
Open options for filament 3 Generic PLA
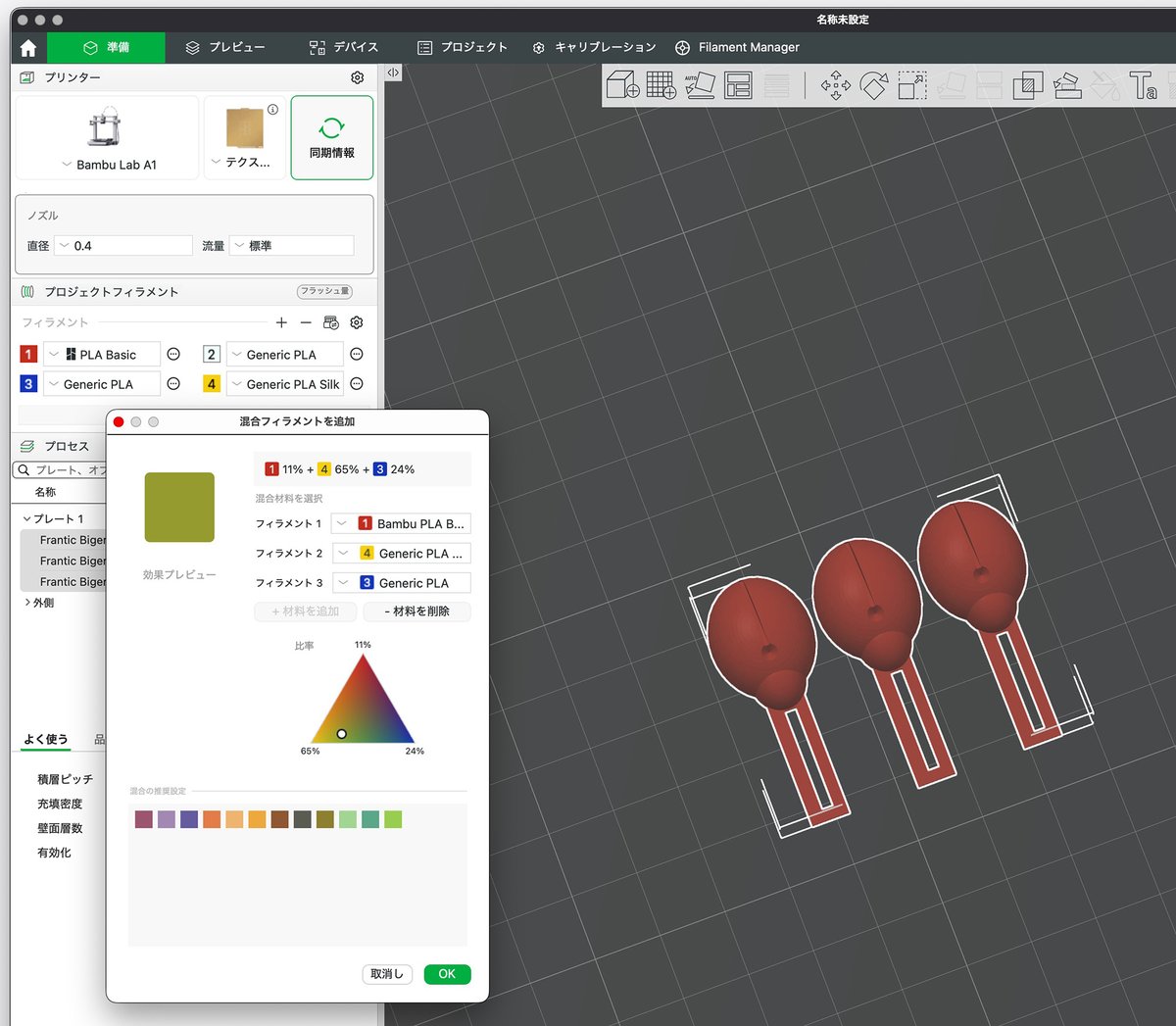[173, 384]
